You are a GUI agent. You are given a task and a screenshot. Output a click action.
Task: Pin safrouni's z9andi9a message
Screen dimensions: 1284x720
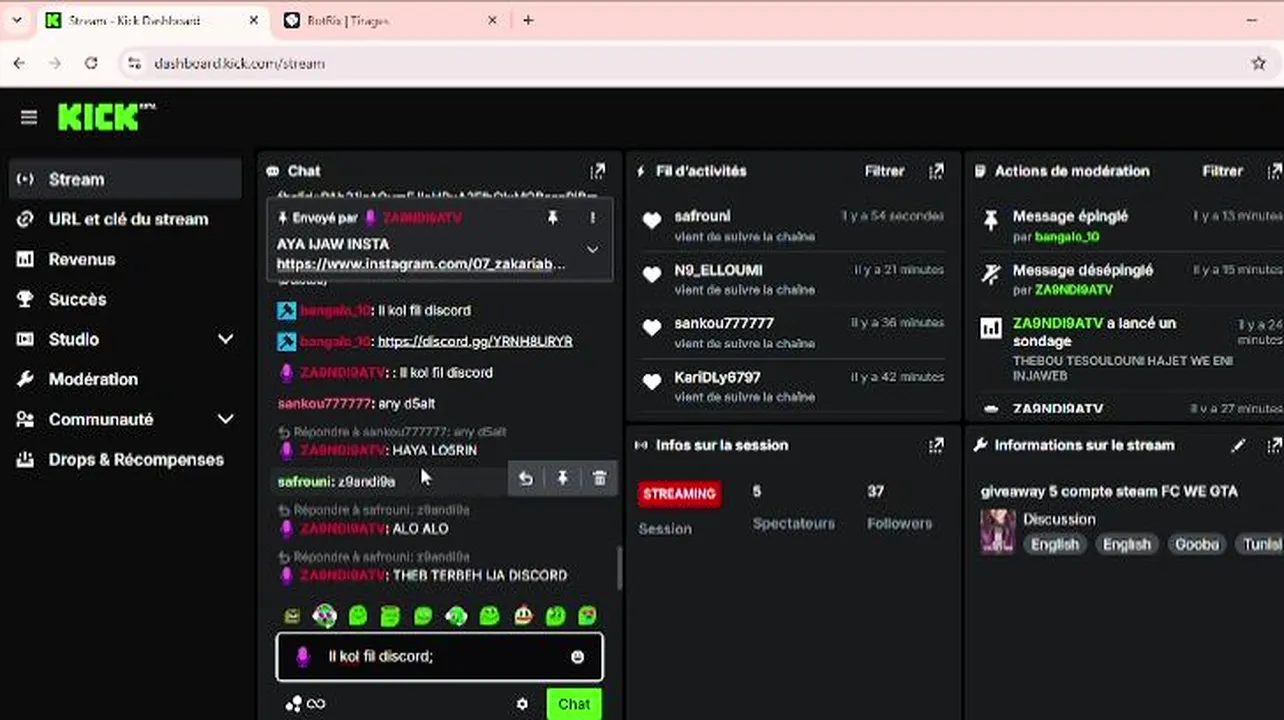pyautogui.click(x=563, y=479)
